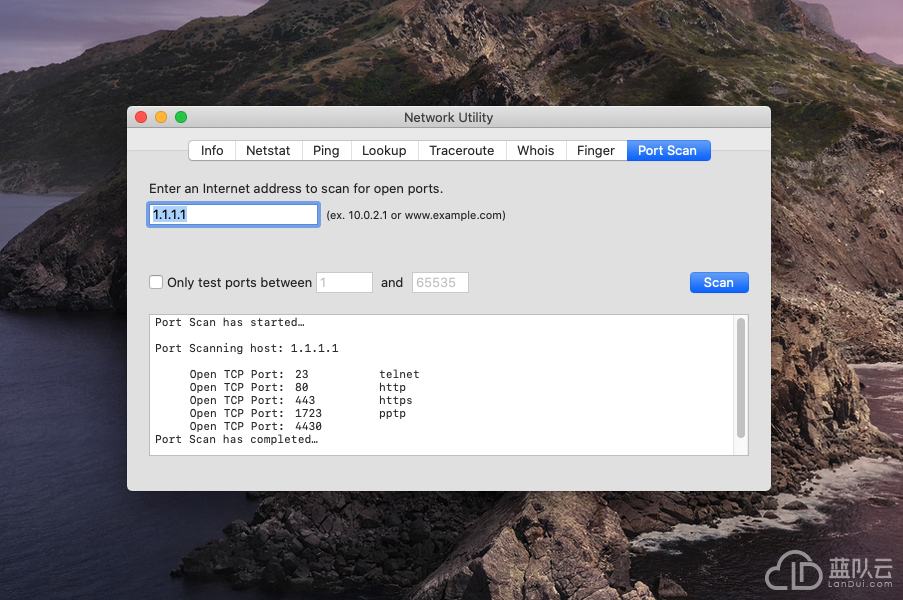Click the results pane scrollbar

(741, 377)
